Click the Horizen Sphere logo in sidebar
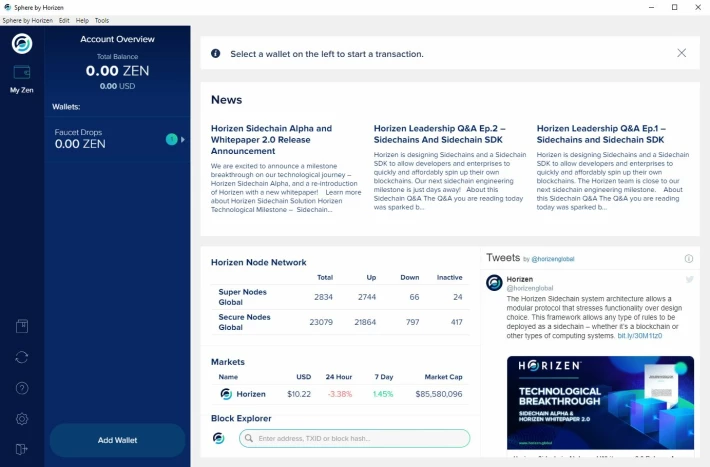The image size is (710, 467). click(x=22, y=43)
